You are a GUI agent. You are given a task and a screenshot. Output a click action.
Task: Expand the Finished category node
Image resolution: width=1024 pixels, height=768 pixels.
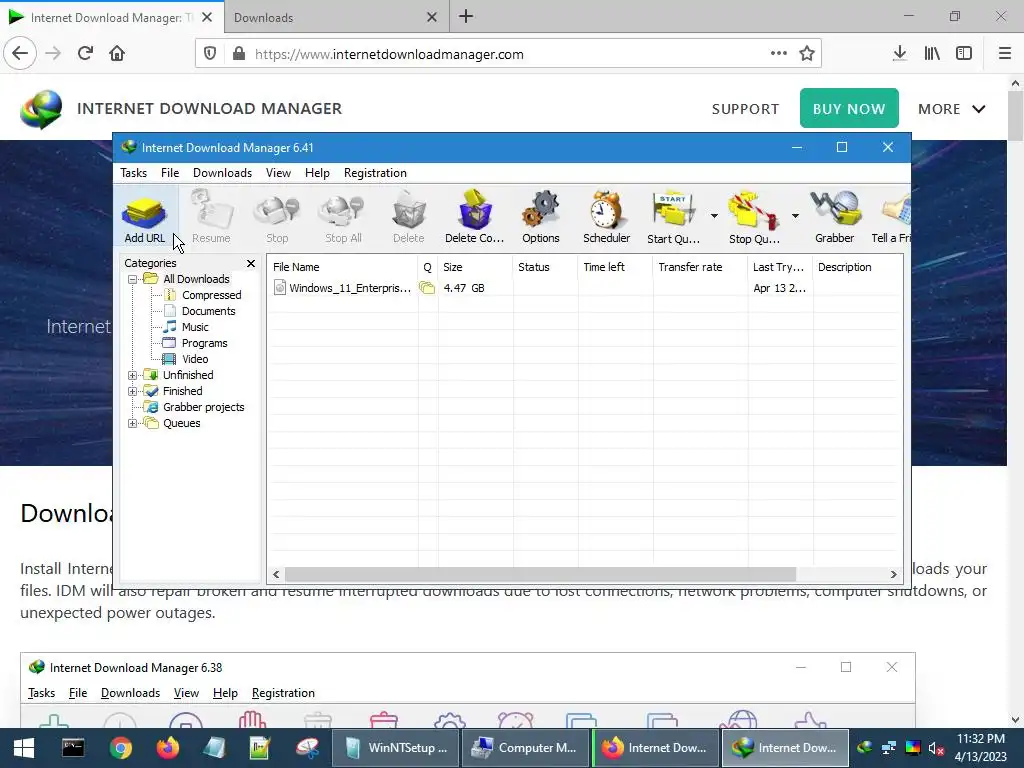[133, 391]
